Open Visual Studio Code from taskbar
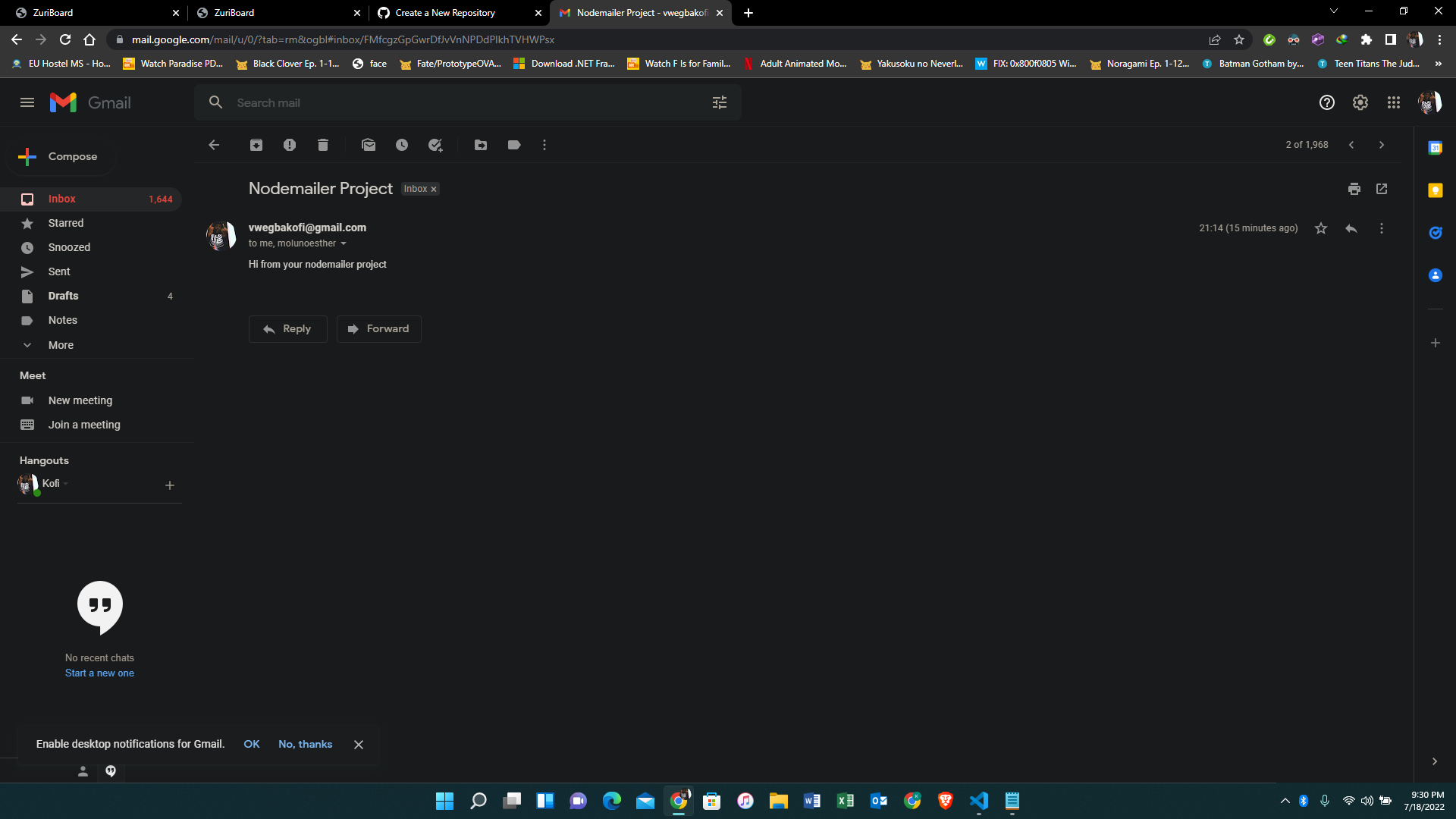Image resolution: width=1456 pixels, height=819 pixels. pos(979,801)
